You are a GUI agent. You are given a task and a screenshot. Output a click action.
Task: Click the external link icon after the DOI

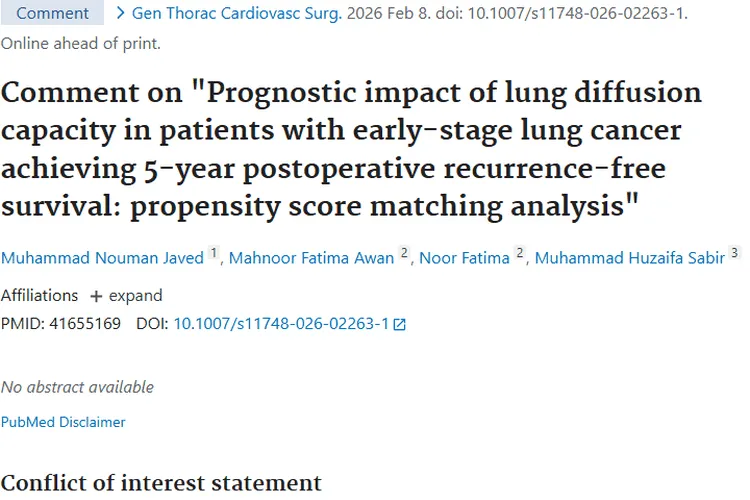point(400,324)
